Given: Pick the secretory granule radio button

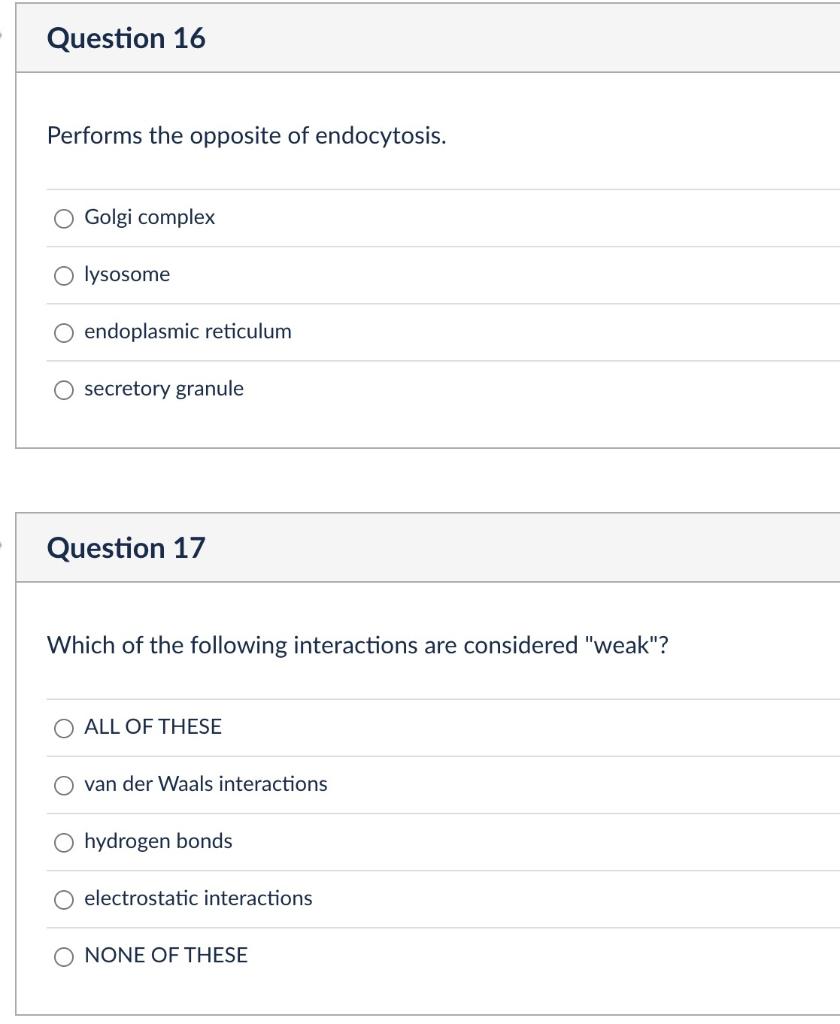Looking at the screenshot, I should [x=64, y=389].
